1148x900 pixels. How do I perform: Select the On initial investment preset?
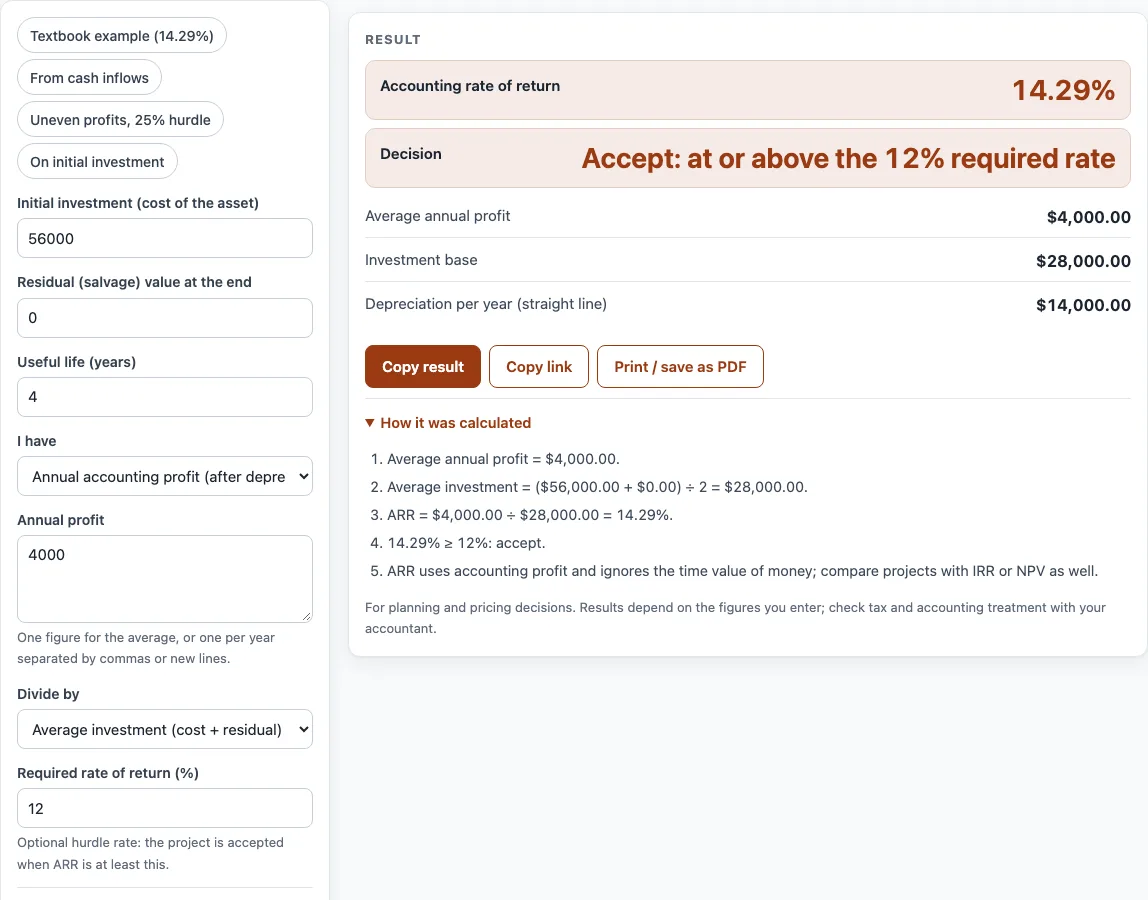pyautogui.click(x=97, y=162)
